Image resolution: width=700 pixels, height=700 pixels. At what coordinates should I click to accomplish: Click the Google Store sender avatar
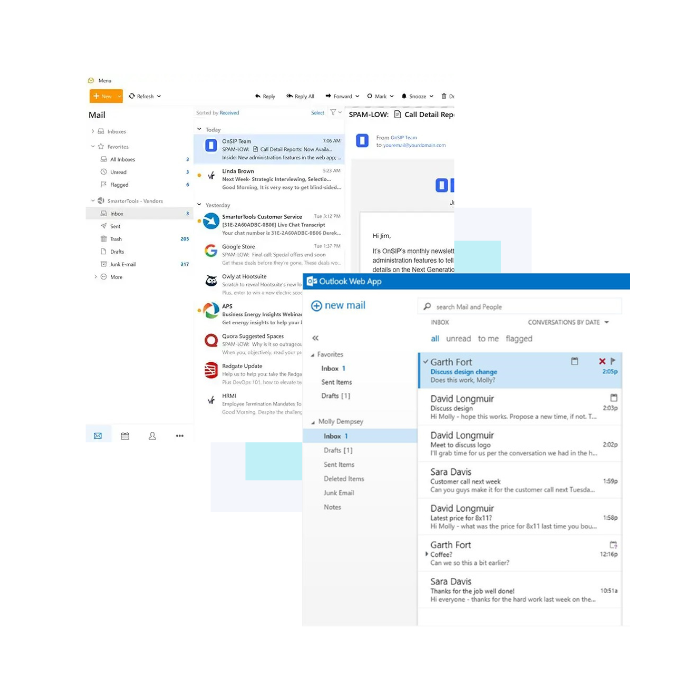(211, 251)
